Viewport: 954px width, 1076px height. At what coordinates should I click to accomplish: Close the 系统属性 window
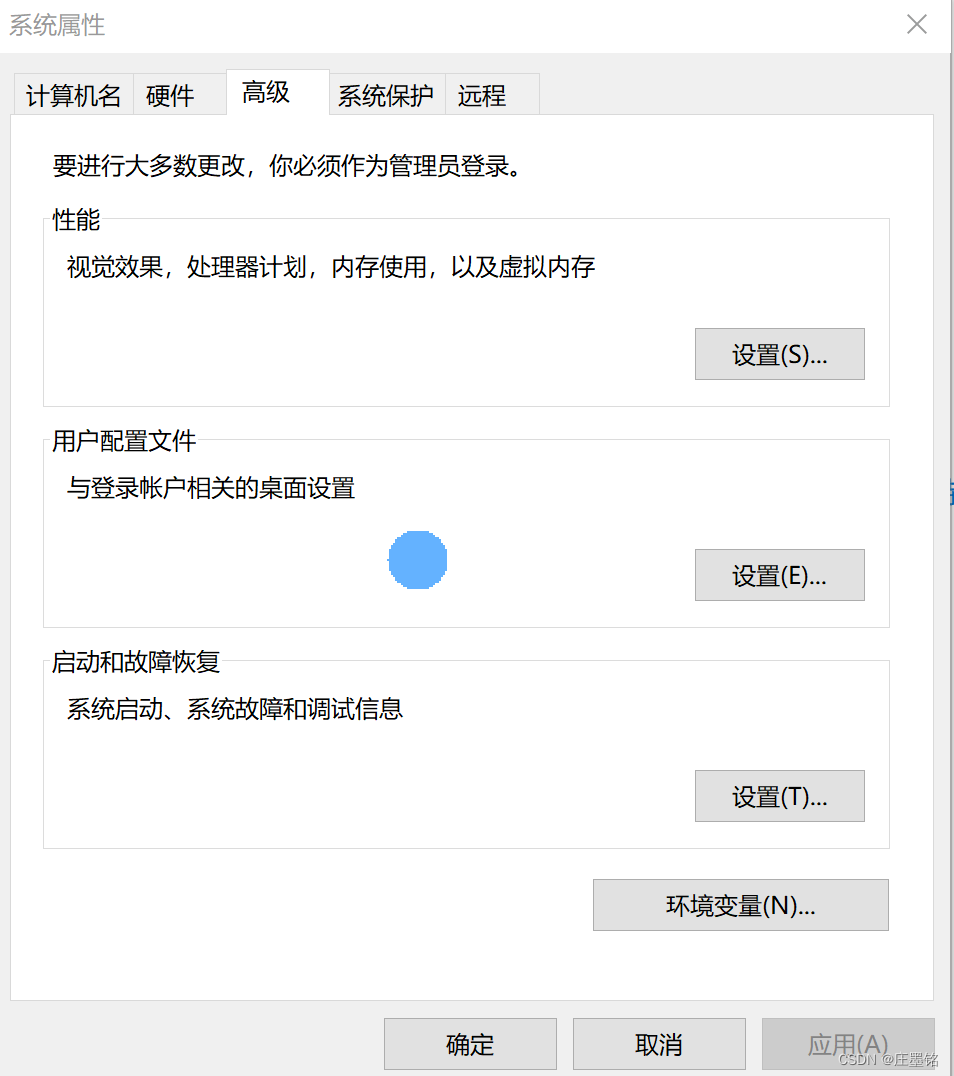click(917, 25)
